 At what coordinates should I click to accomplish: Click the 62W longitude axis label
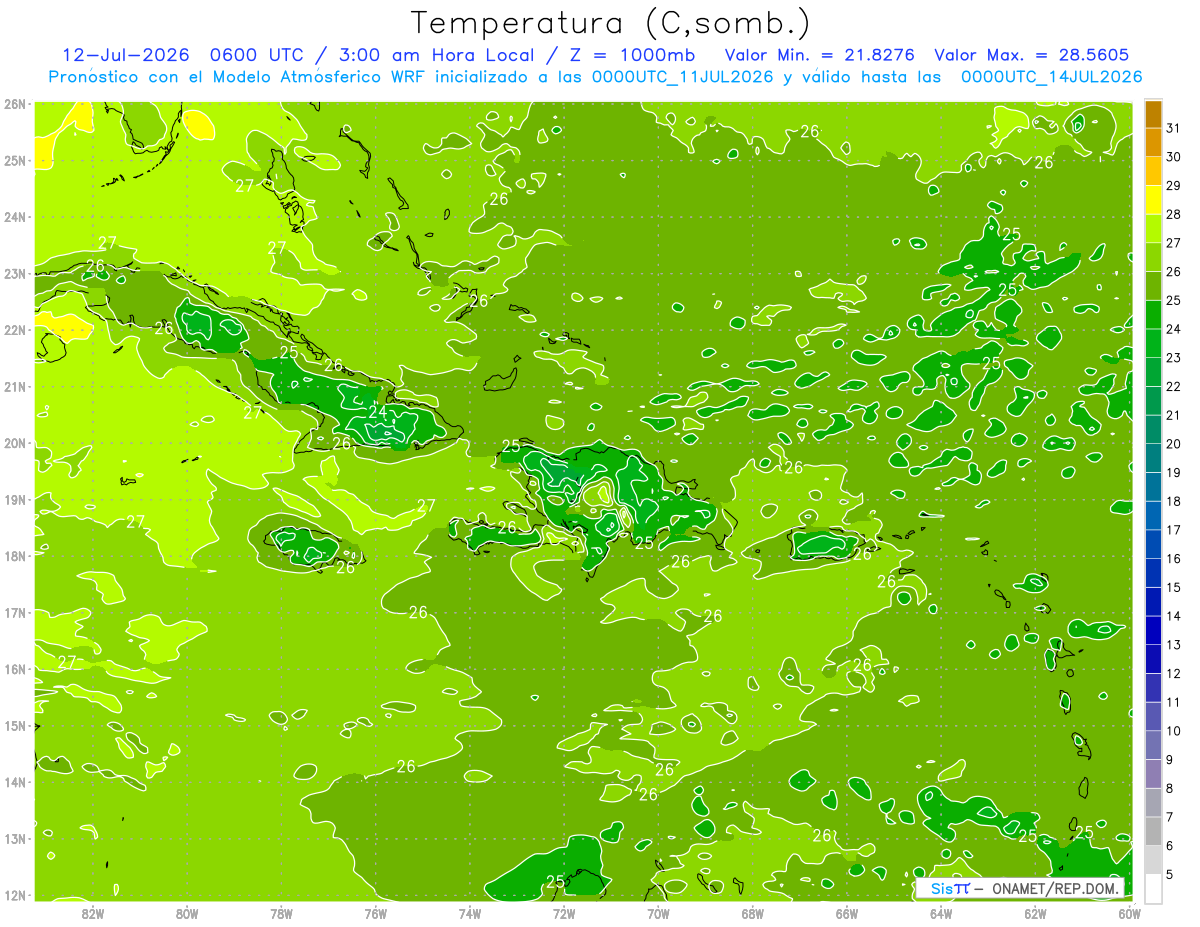point(1035,914)
